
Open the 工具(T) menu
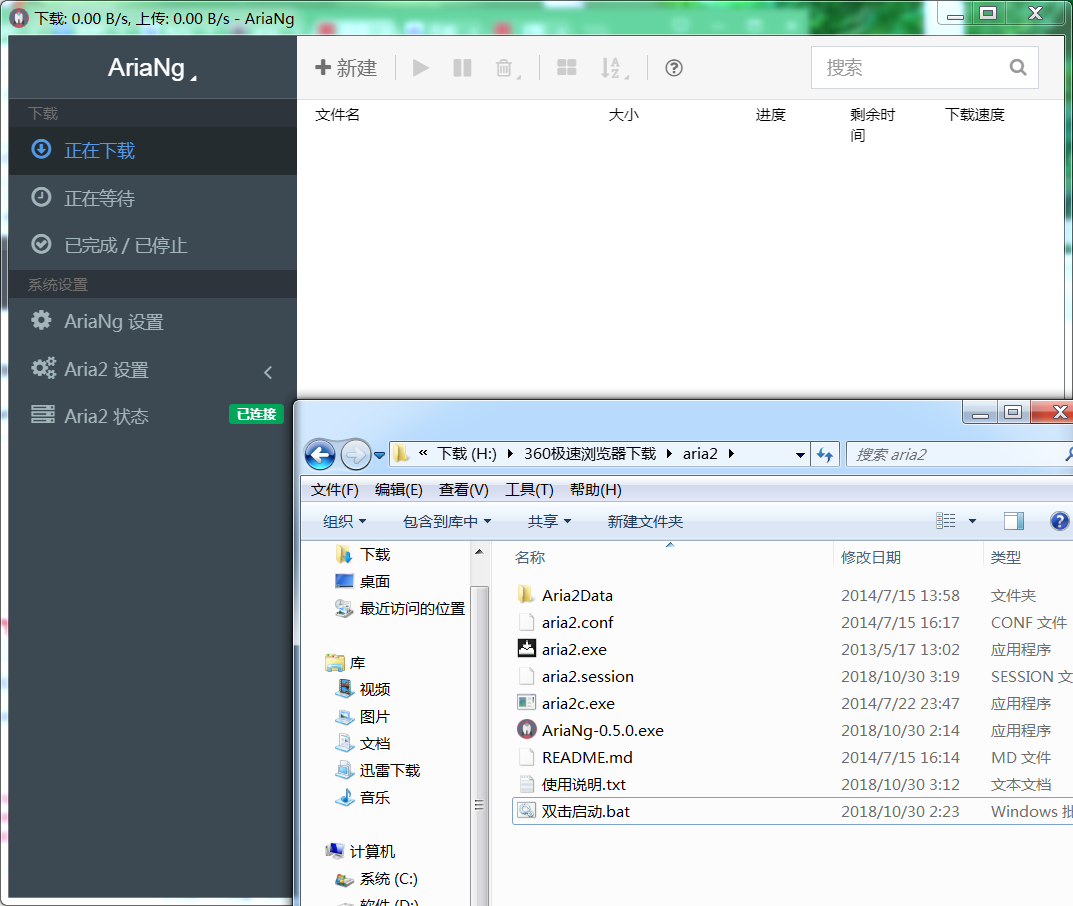click(x=529, y=490)
